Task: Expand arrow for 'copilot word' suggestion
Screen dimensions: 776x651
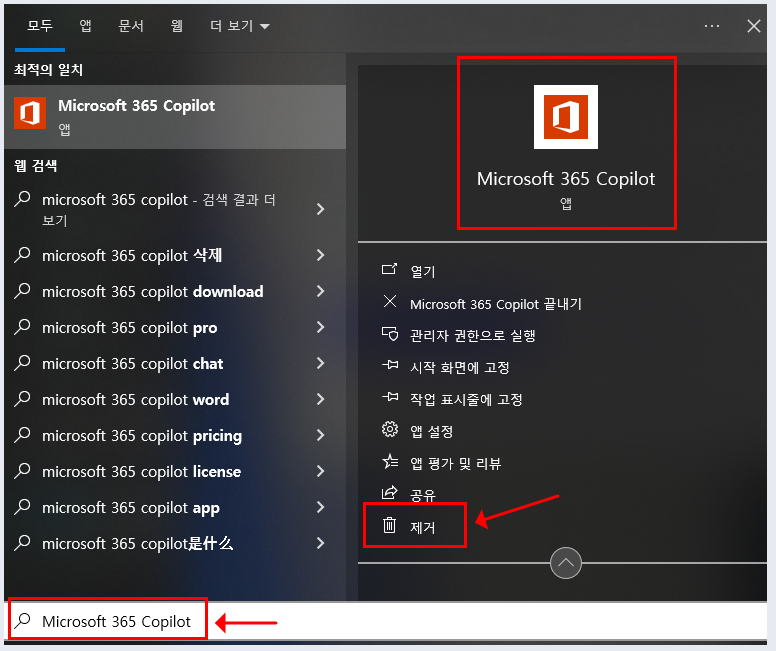Action: (x=320, y=399)
